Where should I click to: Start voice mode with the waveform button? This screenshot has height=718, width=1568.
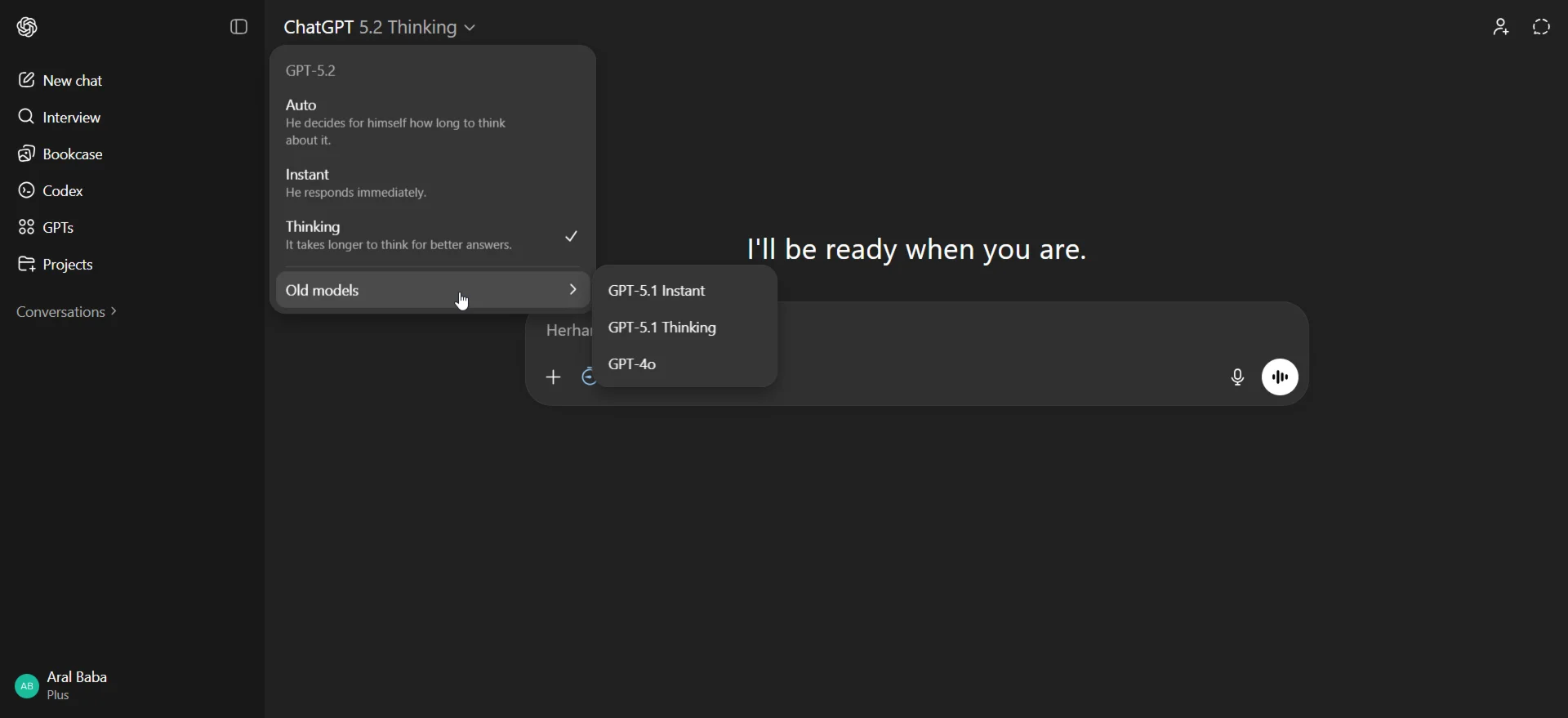pos(1281,377)
